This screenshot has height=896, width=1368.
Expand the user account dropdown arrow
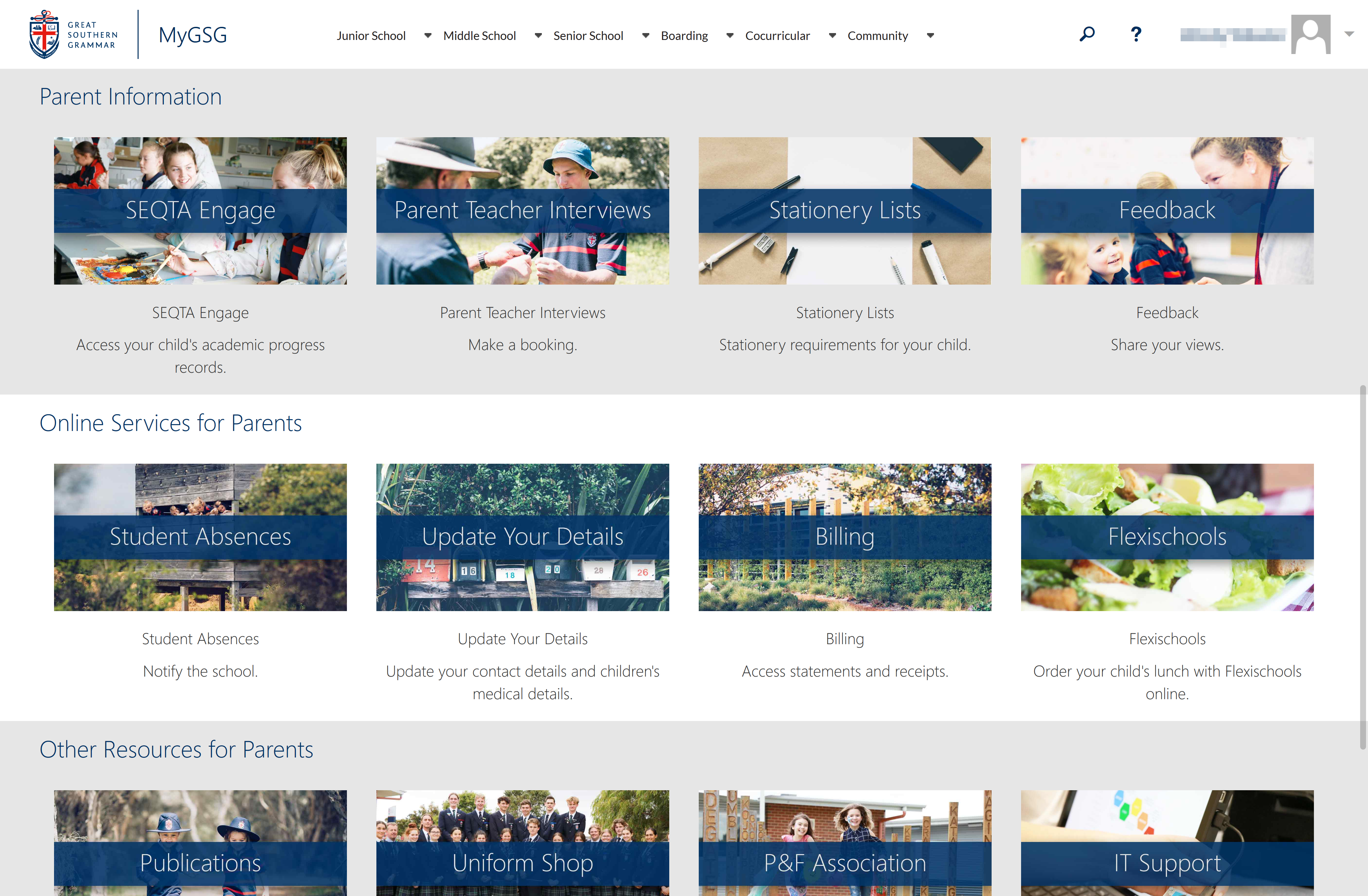[1349, 34]
